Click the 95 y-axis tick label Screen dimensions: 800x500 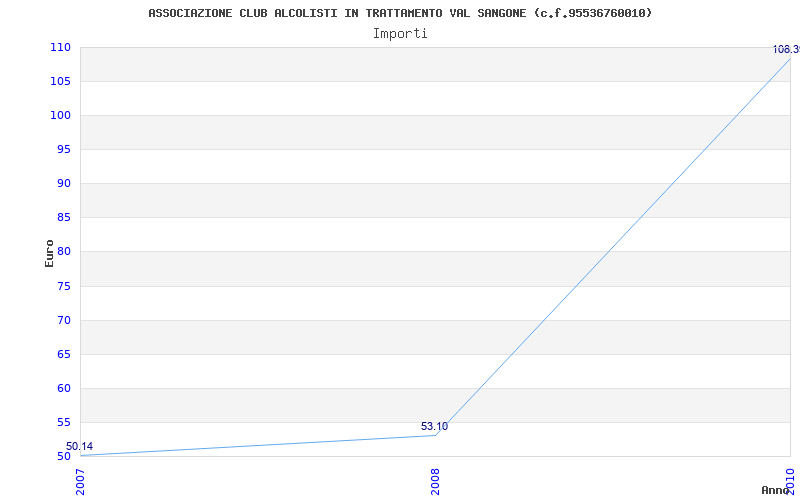[x=64, y=149]
